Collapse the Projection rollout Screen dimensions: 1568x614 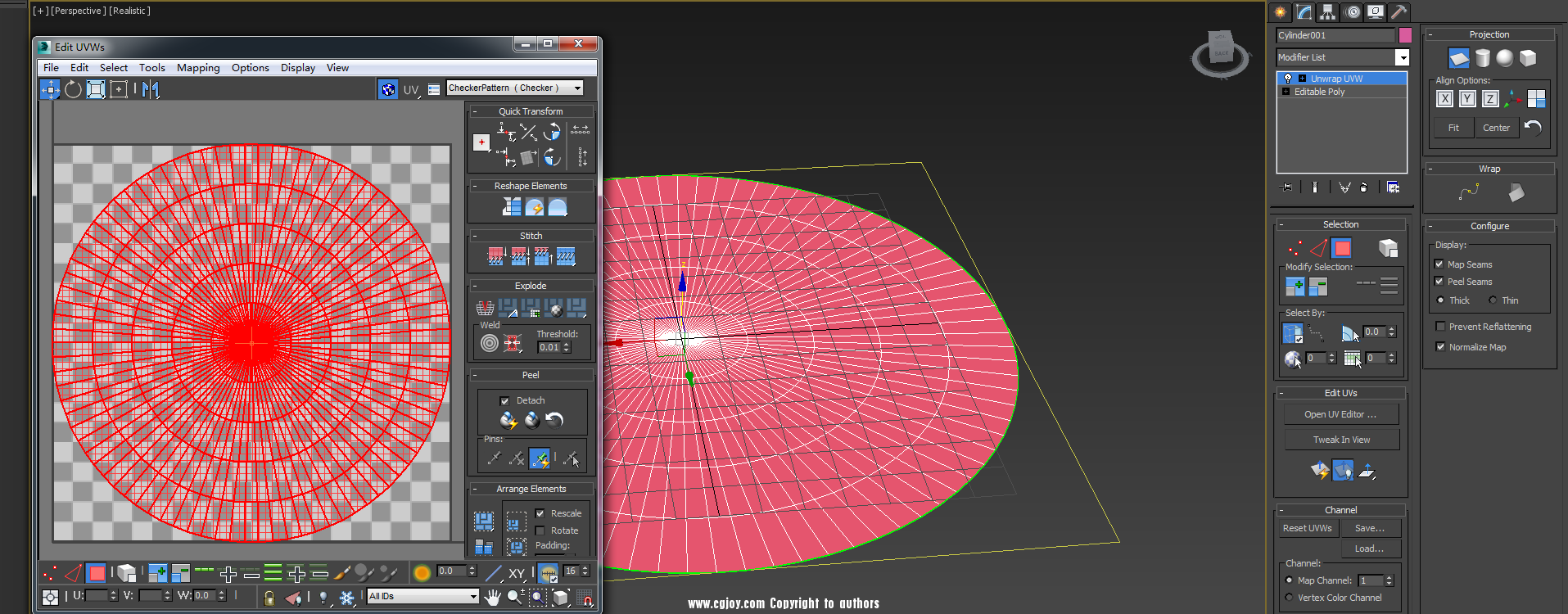pyautogui.click(x=1430, y=34)
